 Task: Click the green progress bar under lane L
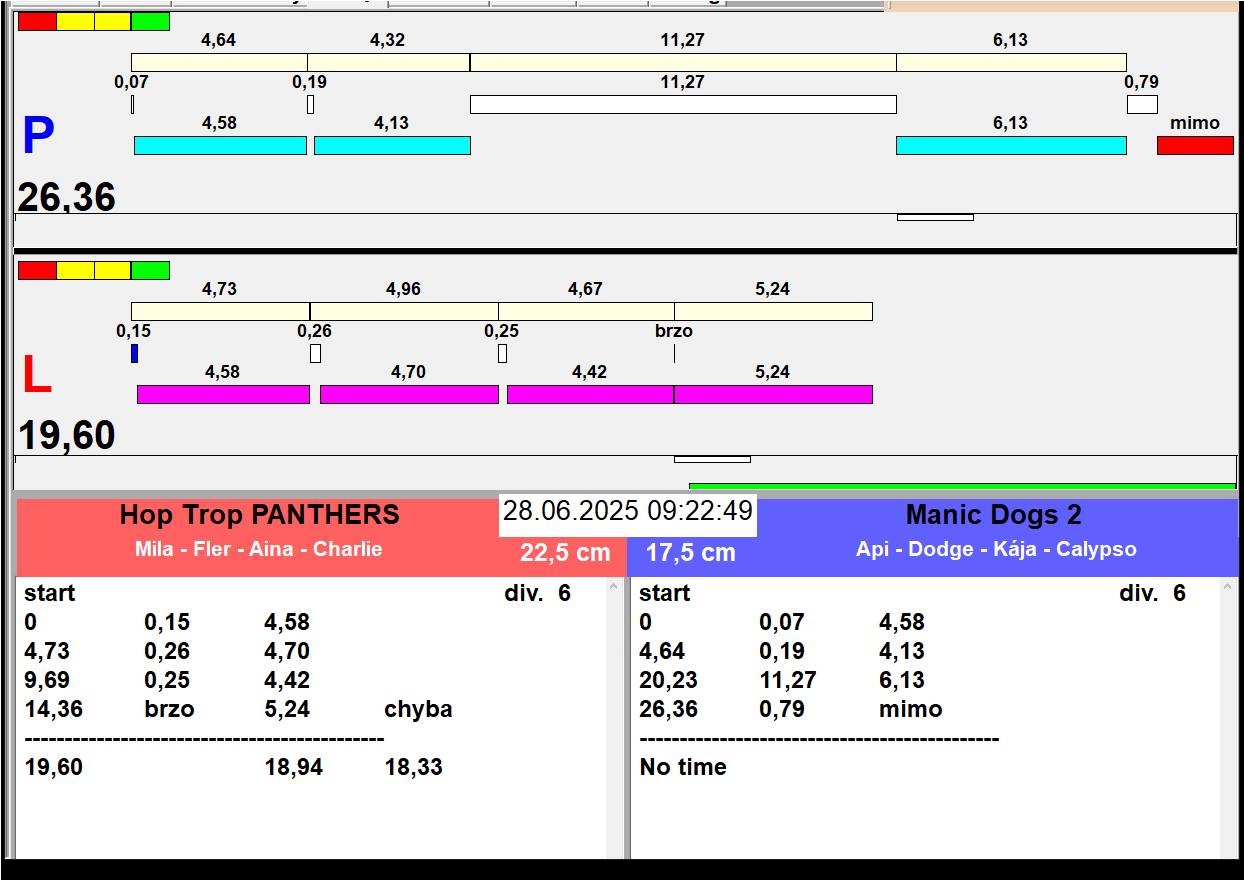click(x=962, y=486)
